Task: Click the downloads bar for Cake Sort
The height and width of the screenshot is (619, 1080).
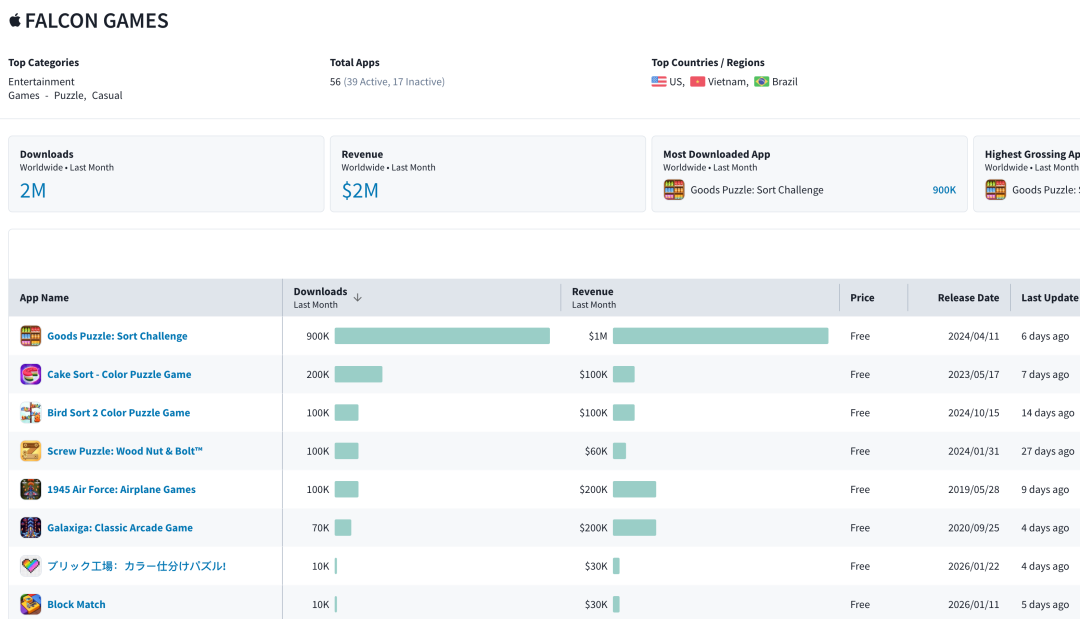Action: [x=358, y=375]
